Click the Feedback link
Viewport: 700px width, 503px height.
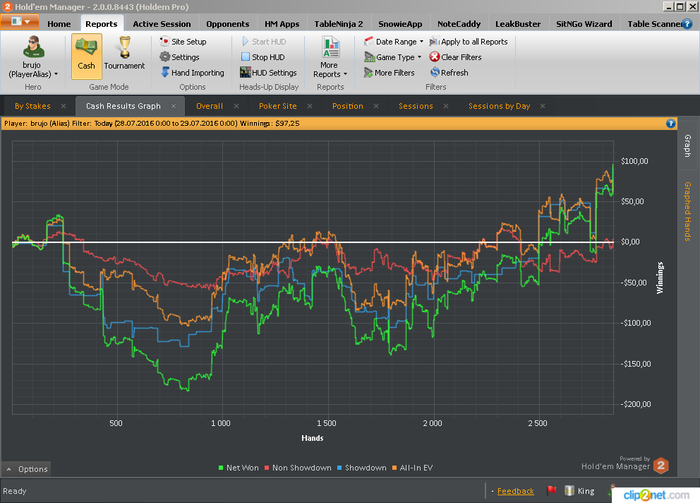pyautogui.click(x=515, y=491)
